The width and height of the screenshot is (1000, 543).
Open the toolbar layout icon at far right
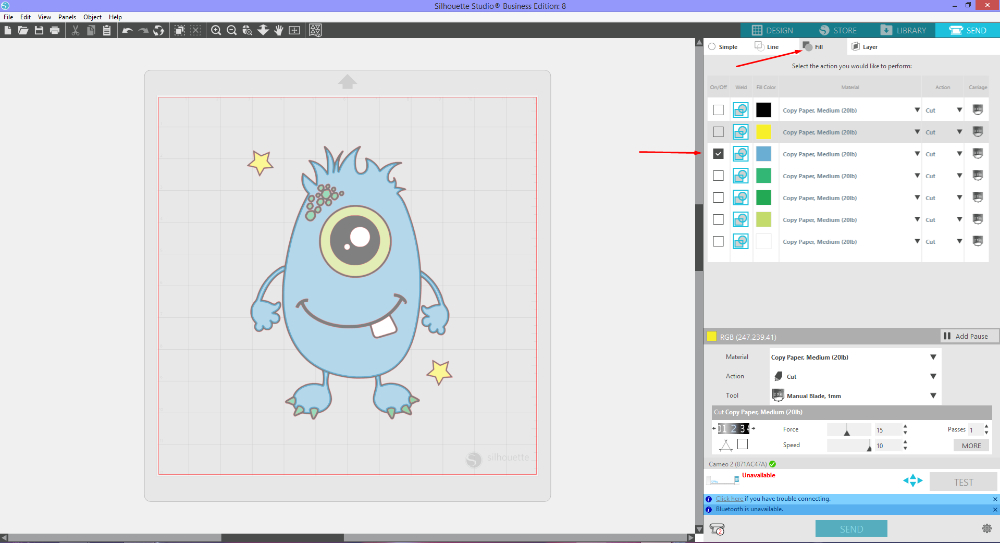315,30
